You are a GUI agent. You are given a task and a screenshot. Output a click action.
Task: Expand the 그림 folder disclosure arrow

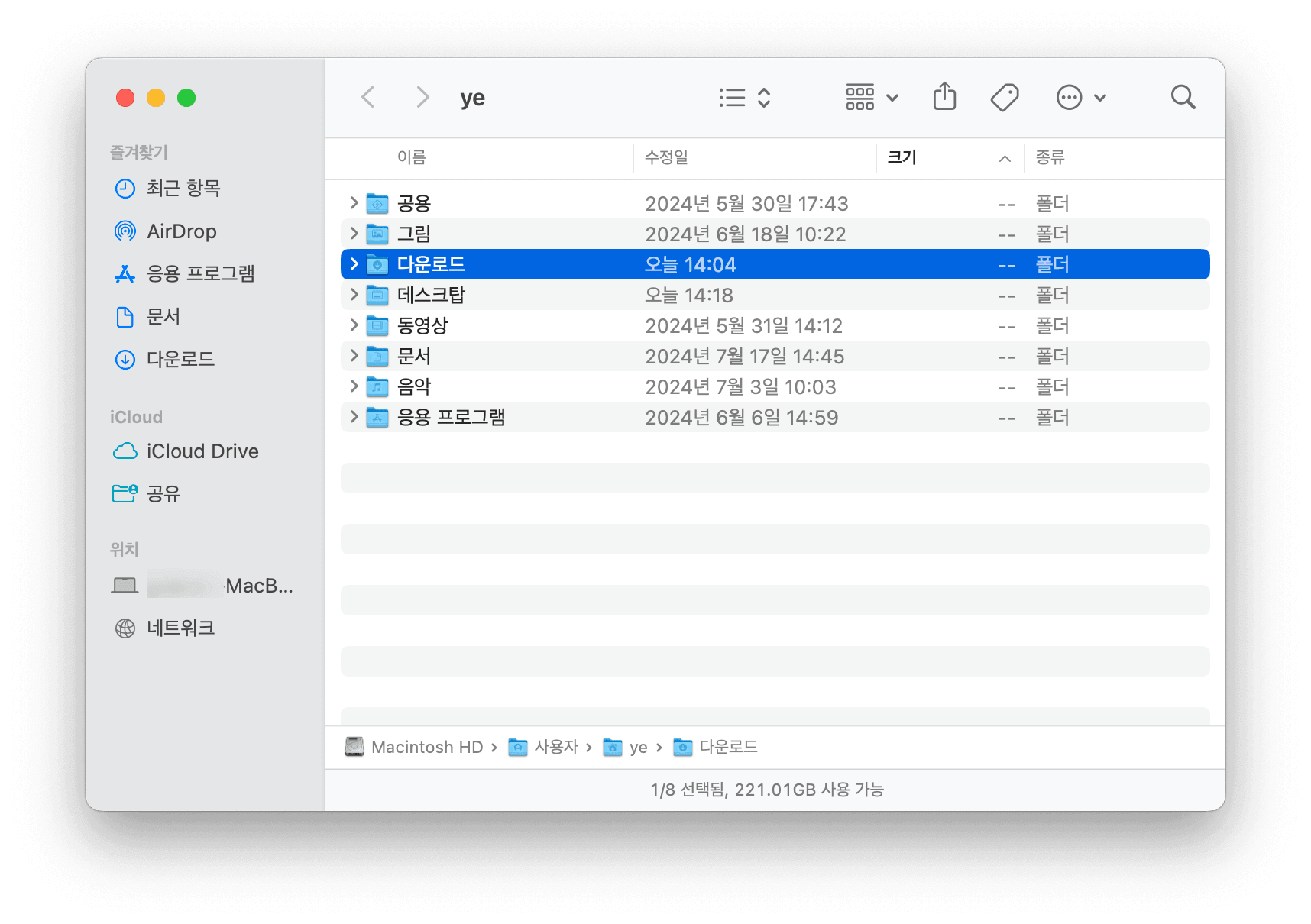tap(354, 234)
